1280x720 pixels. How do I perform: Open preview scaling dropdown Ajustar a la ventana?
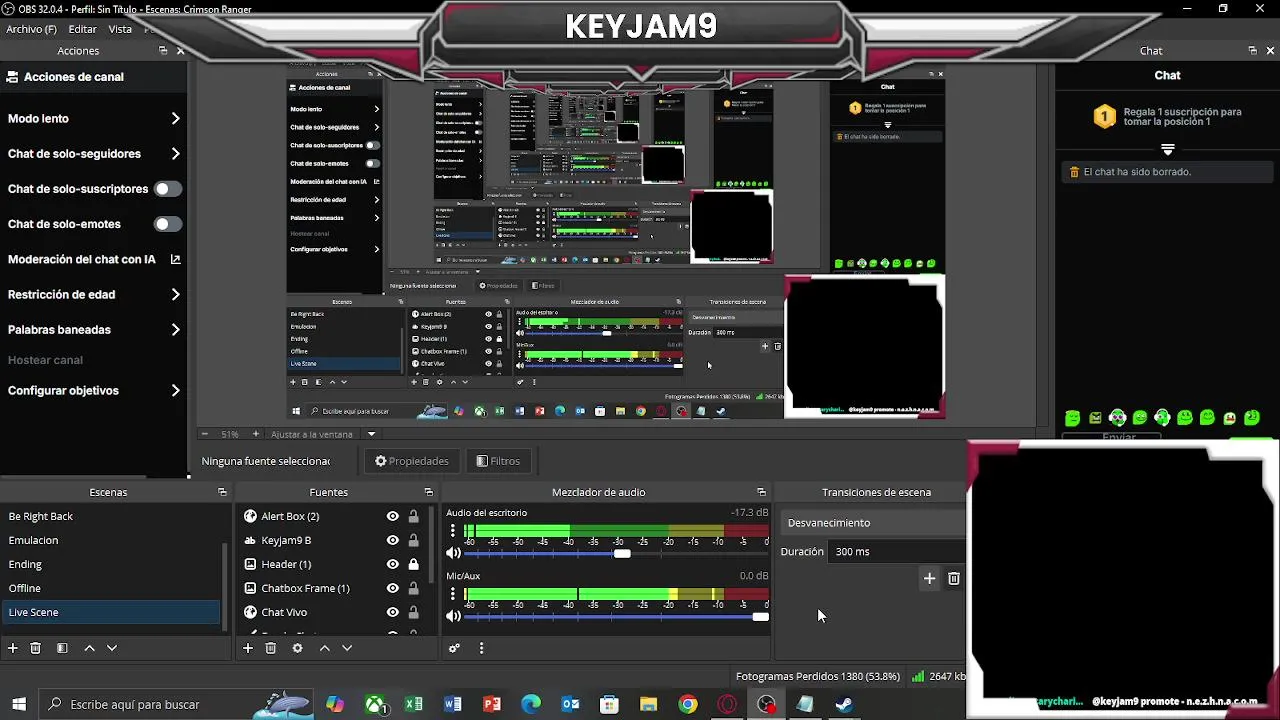click(371, 434)
